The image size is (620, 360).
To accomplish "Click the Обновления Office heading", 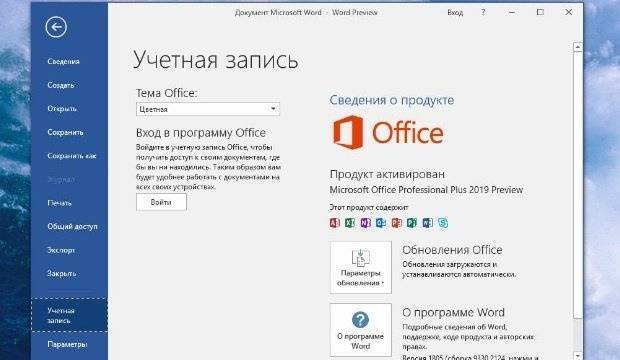I will tap(452, 250).
